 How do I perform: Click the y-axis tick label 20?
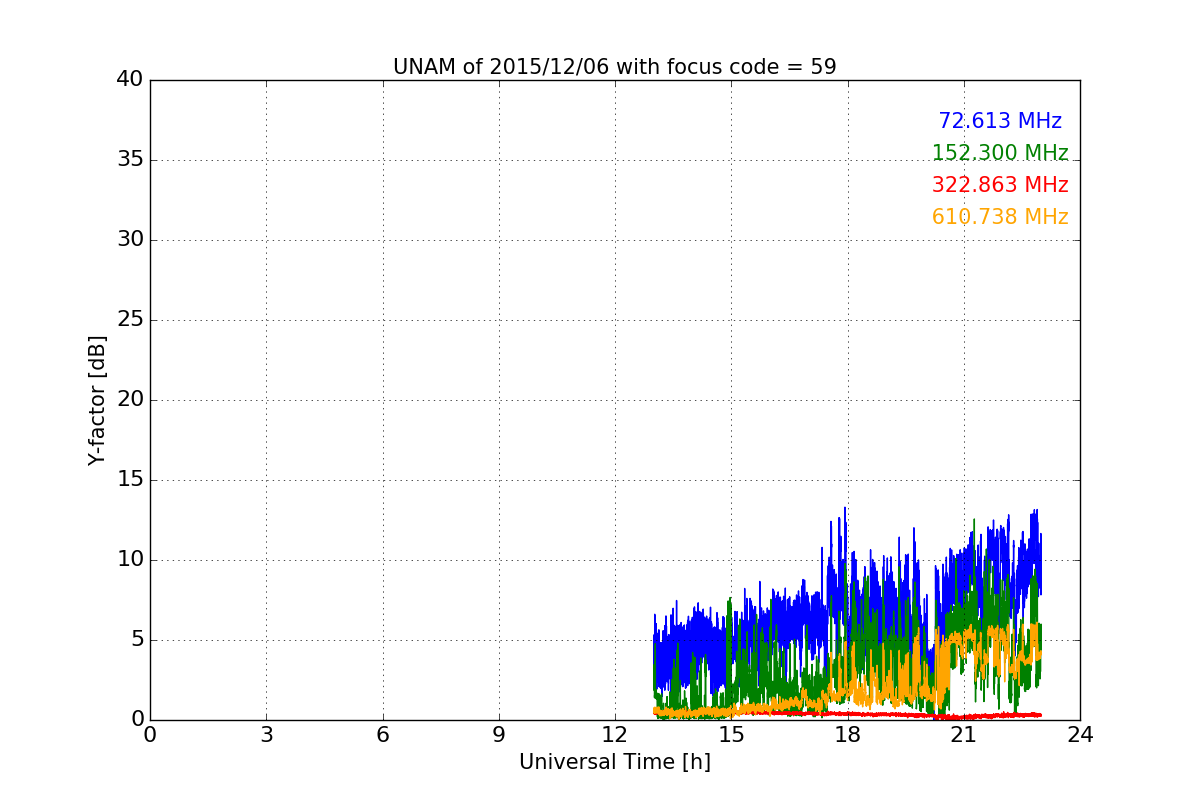(x=130, y=400)
